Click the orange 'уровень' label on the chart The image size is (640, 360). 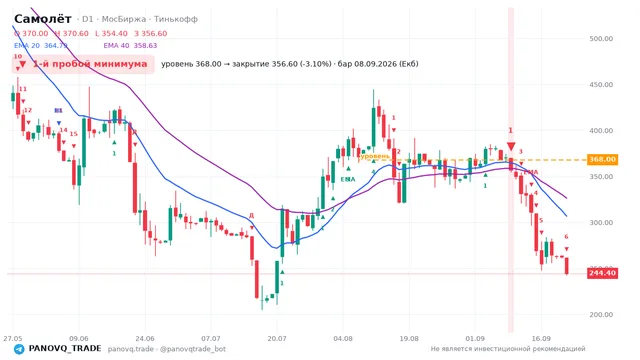[374, 156]
